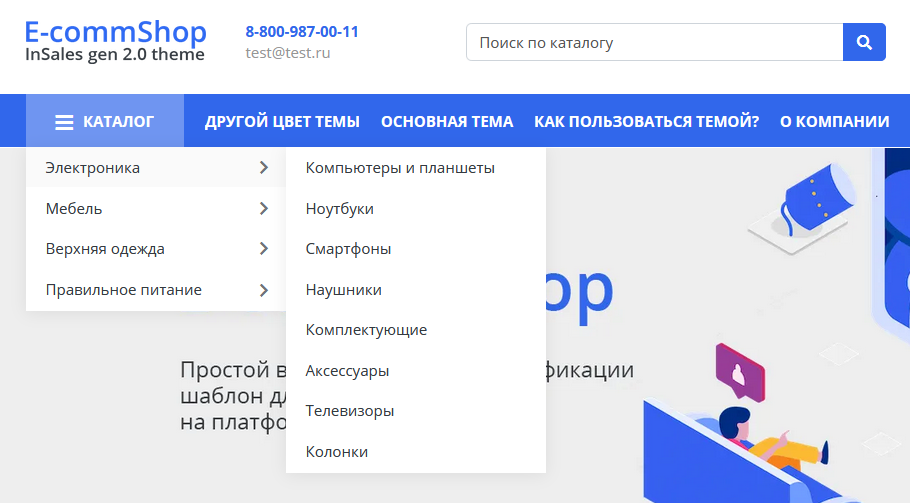Choose Колонки from the Electronics submenu
The image size is (910, 503).
[x=337, y=452]
